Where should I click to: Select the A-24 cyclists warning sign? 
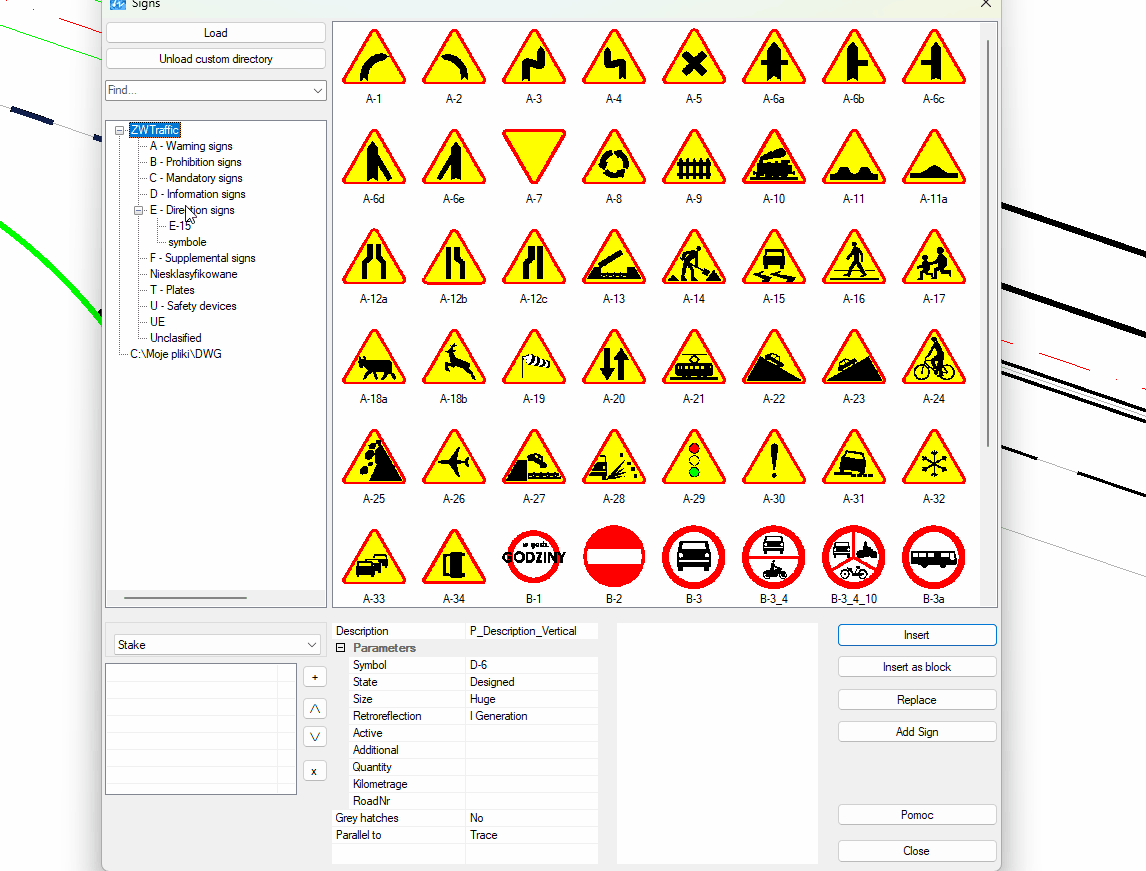click(x=934, y=357)
